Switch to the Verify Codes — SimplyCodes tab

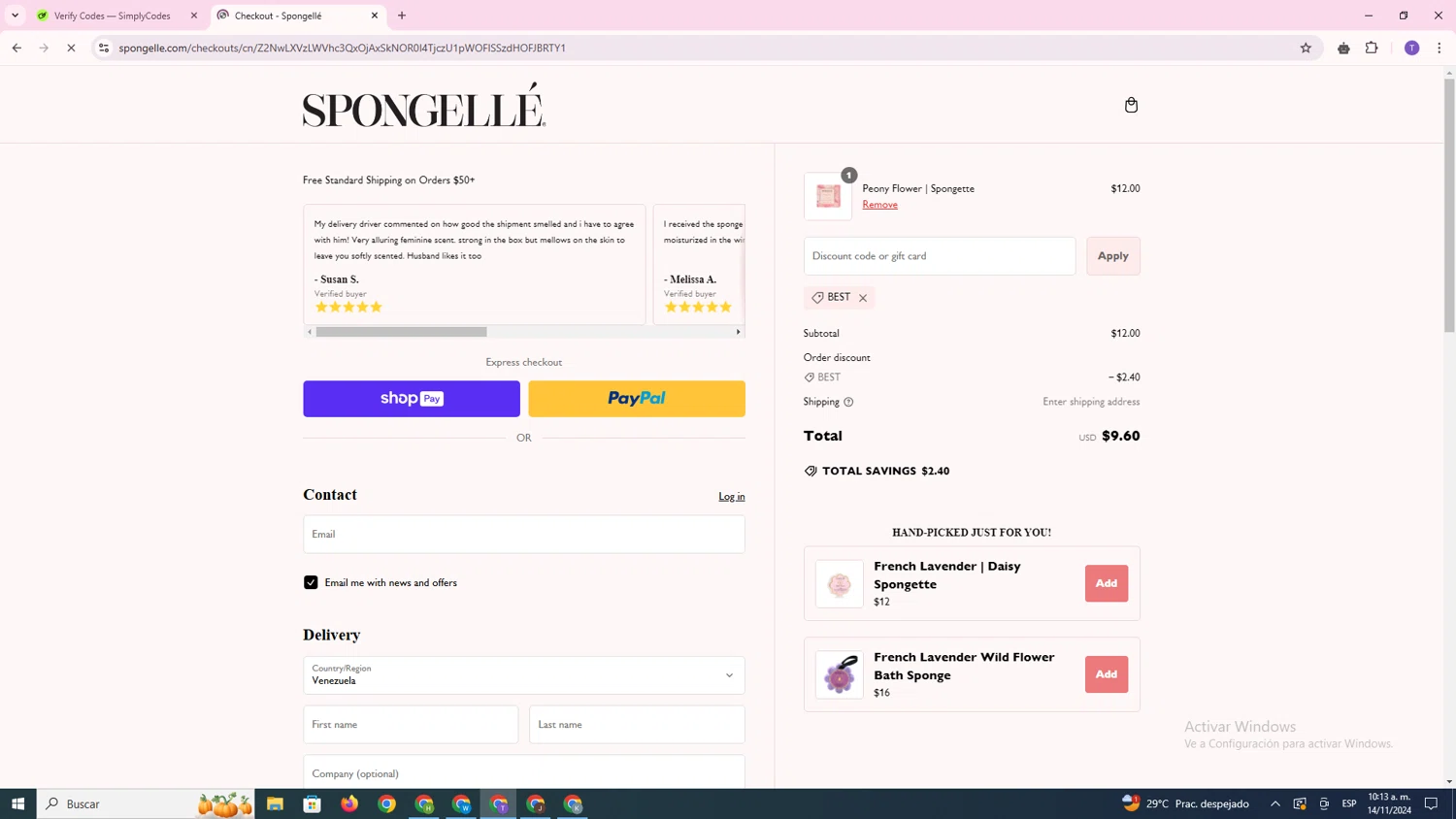114,16
